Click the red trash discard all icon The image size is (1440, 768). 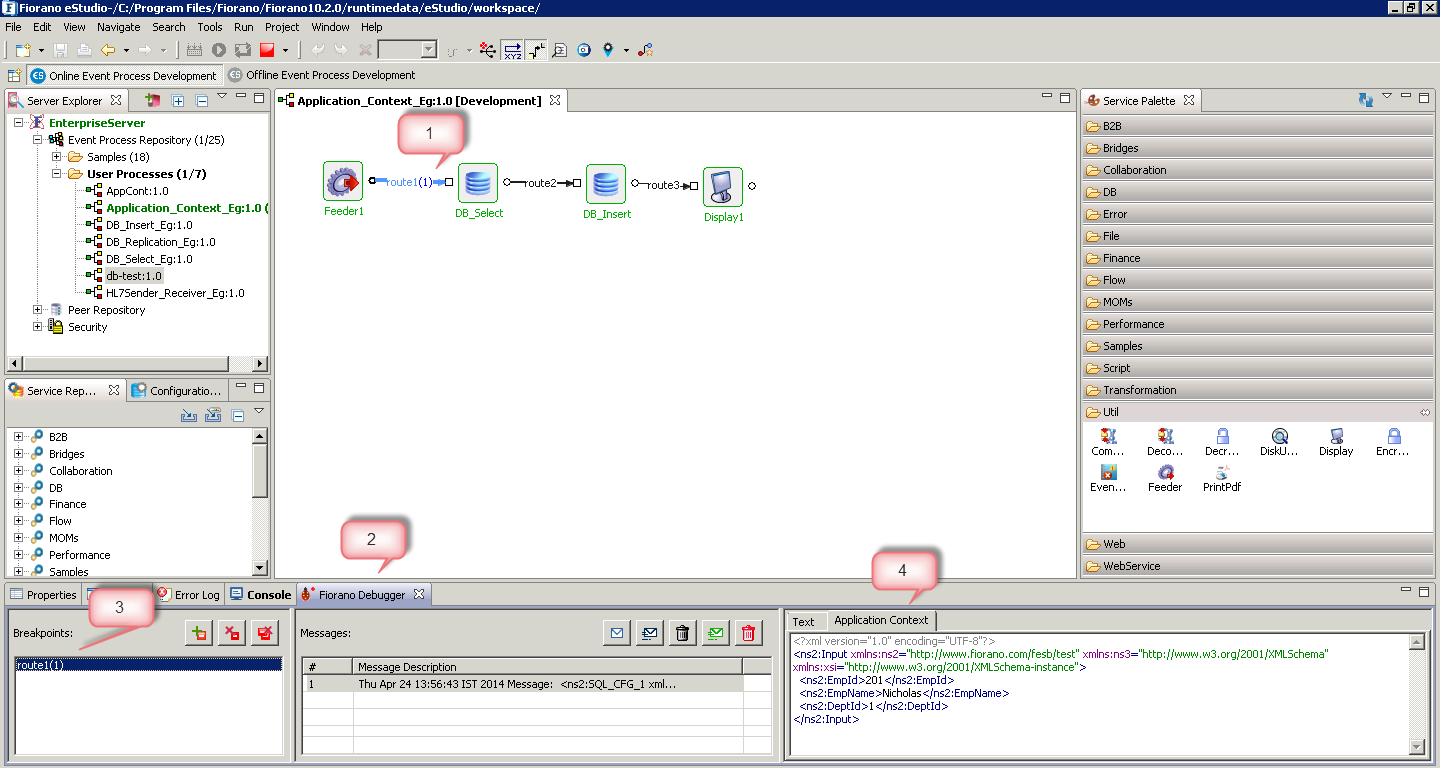(749, 633)
